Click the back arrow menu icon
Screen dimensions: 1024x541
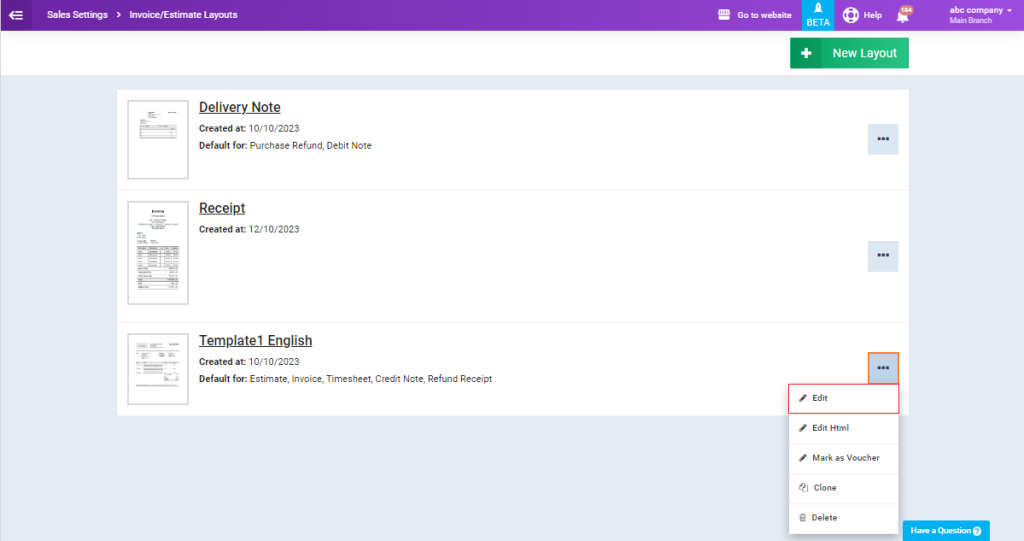click(x=16, y=15)
